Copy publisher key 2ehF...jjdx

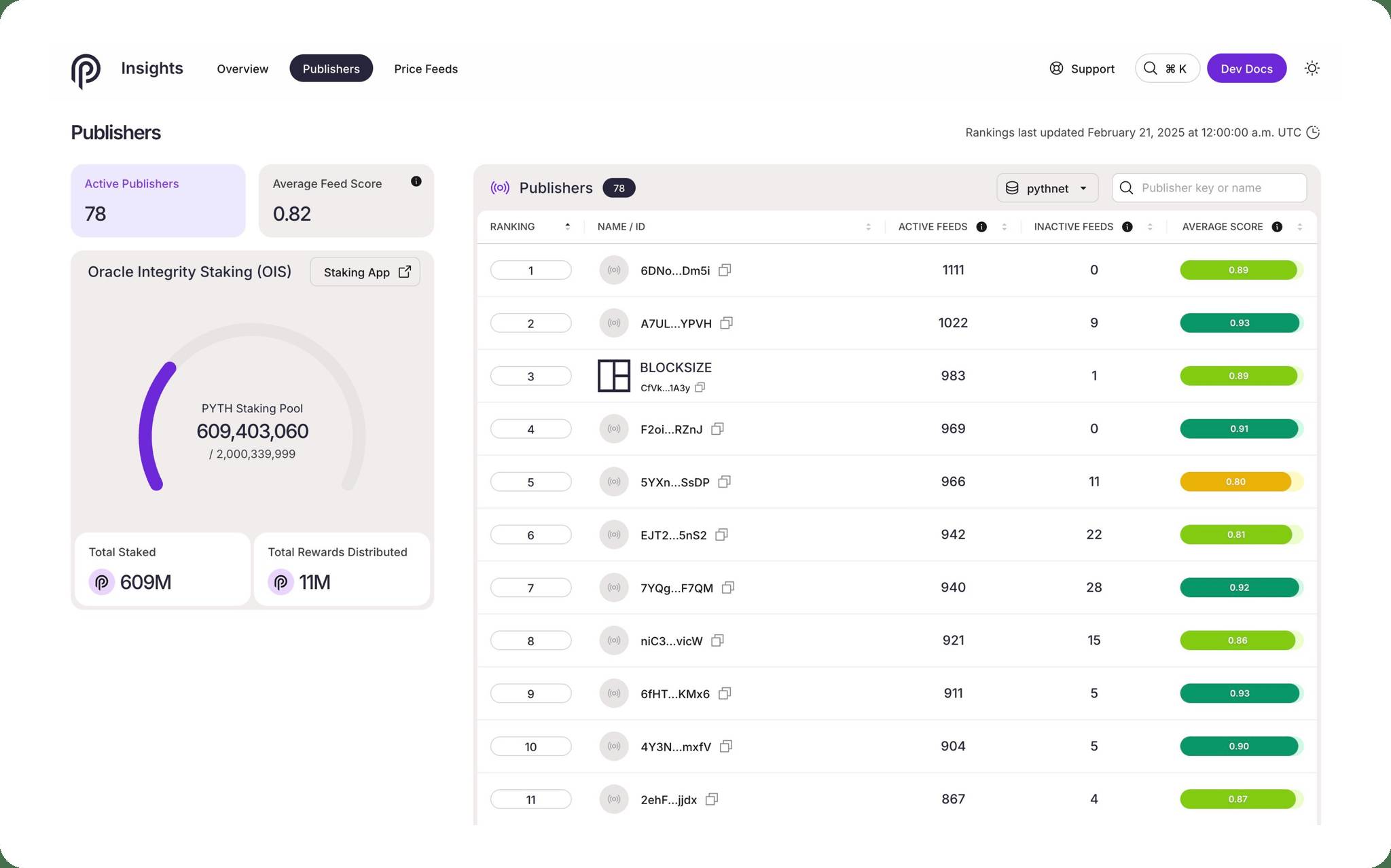pyautogui.click(x=712, y=799)
